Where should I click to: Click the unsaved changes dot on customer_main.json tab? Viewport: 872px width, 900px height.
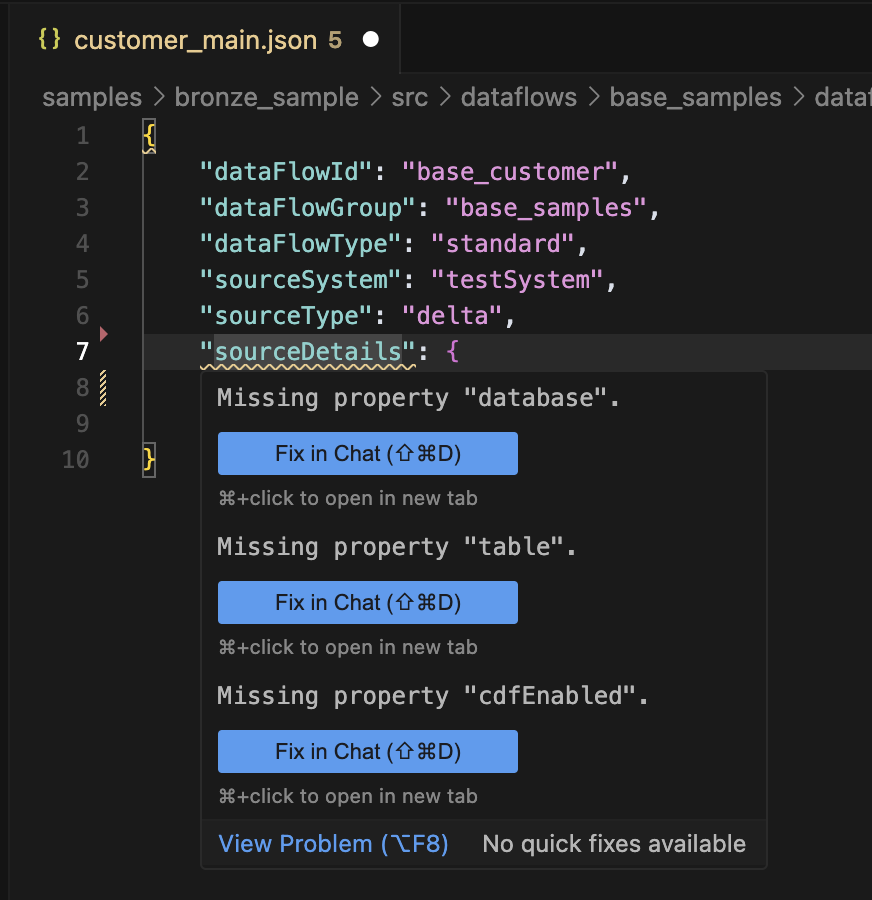tap(370, 39)
